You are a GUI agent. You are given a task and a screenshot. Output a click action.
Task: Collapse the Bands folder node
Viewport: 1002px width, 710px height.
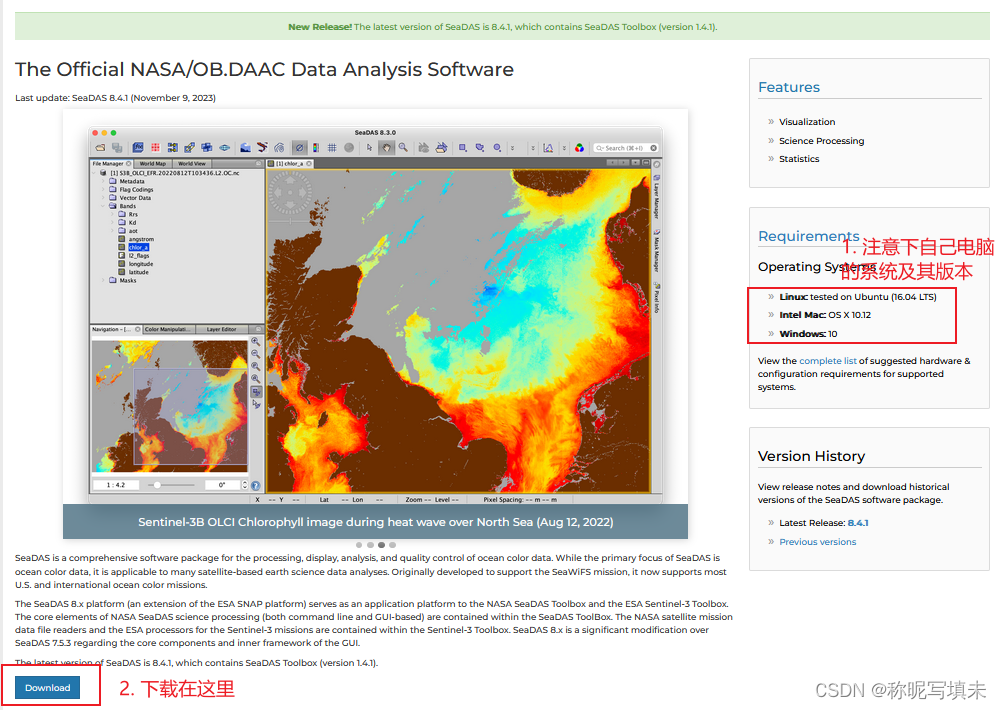point(103,206)
